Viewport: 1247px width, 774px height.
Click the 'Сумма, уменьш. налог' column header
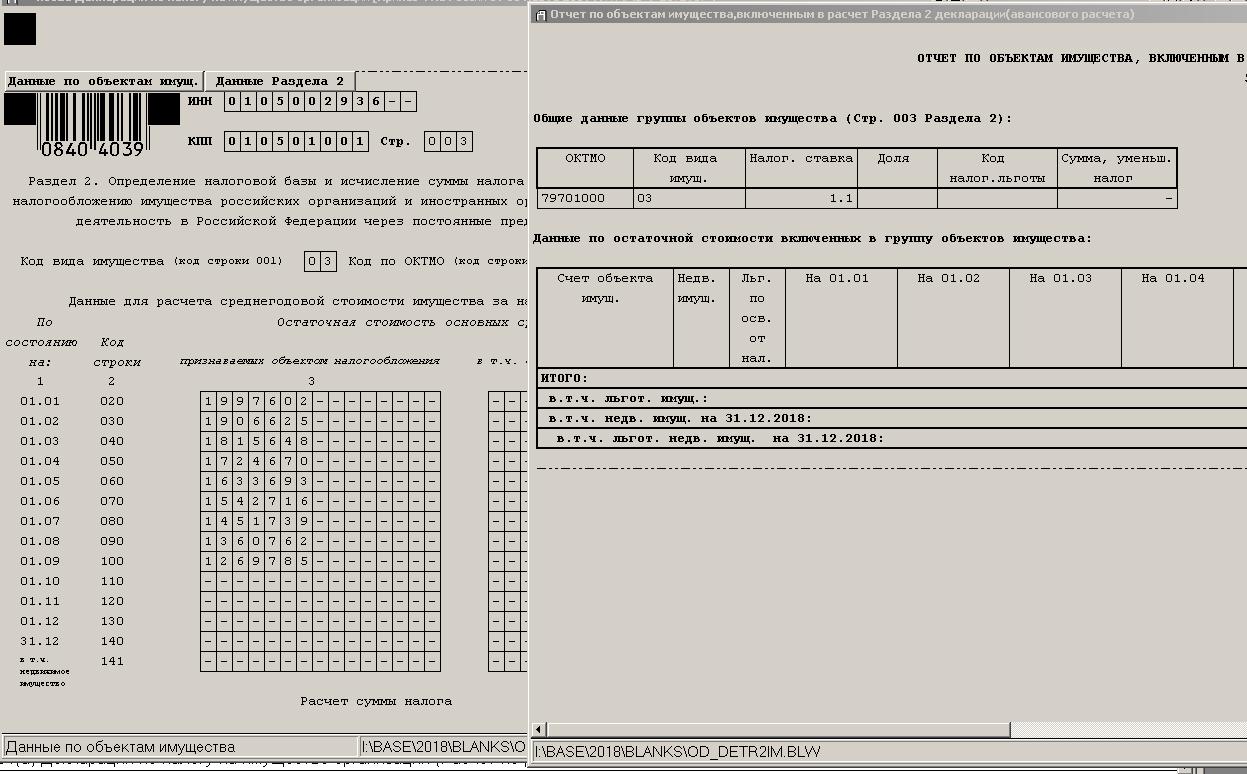(1117, 168)
